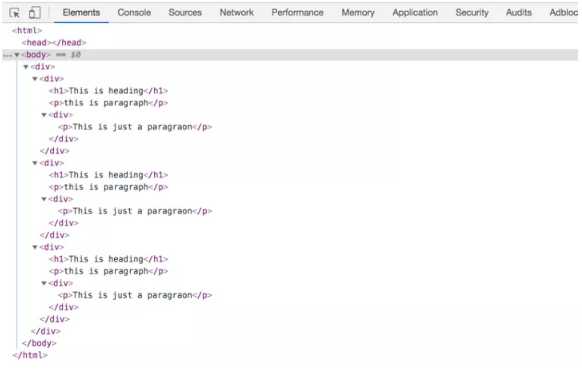Screen dimensions: 582x374
Task: Select the opening html tag row
Action: coord(27,30)
